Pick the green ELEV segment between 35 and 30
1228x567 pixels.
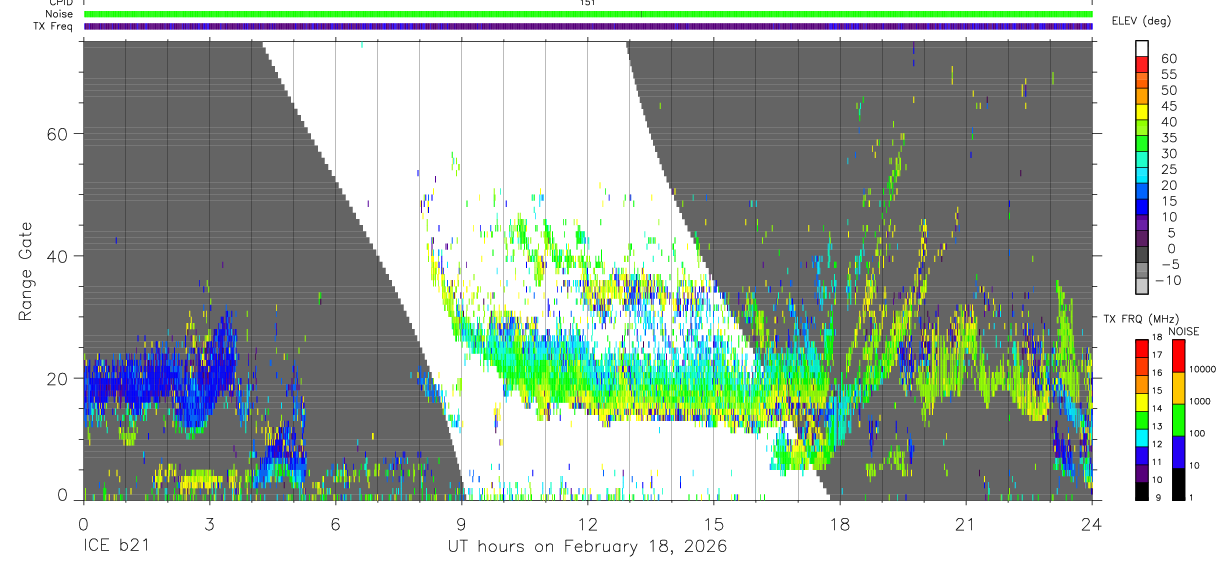pos(1141,144)
